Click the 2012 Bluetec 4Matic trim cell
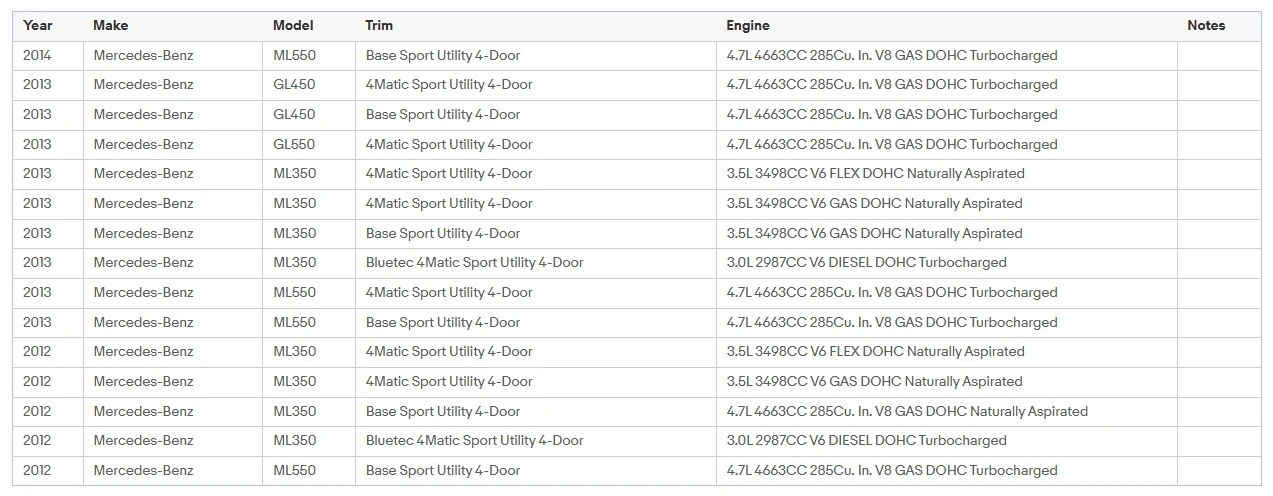Image resolution: width=1273 pixels, height=496 pixels. coord(536,441)
